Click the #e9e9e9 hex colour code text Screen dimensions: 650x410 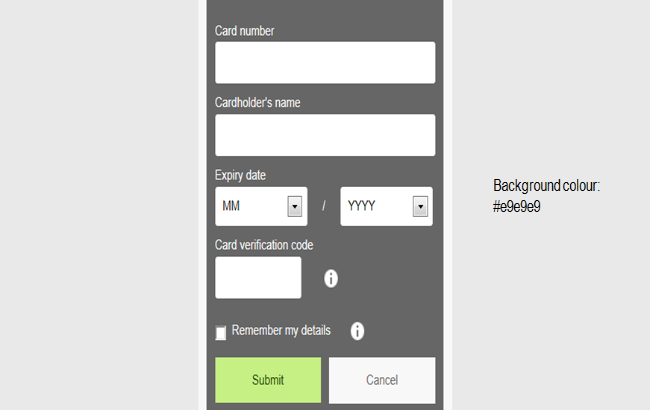pos(517,206)
